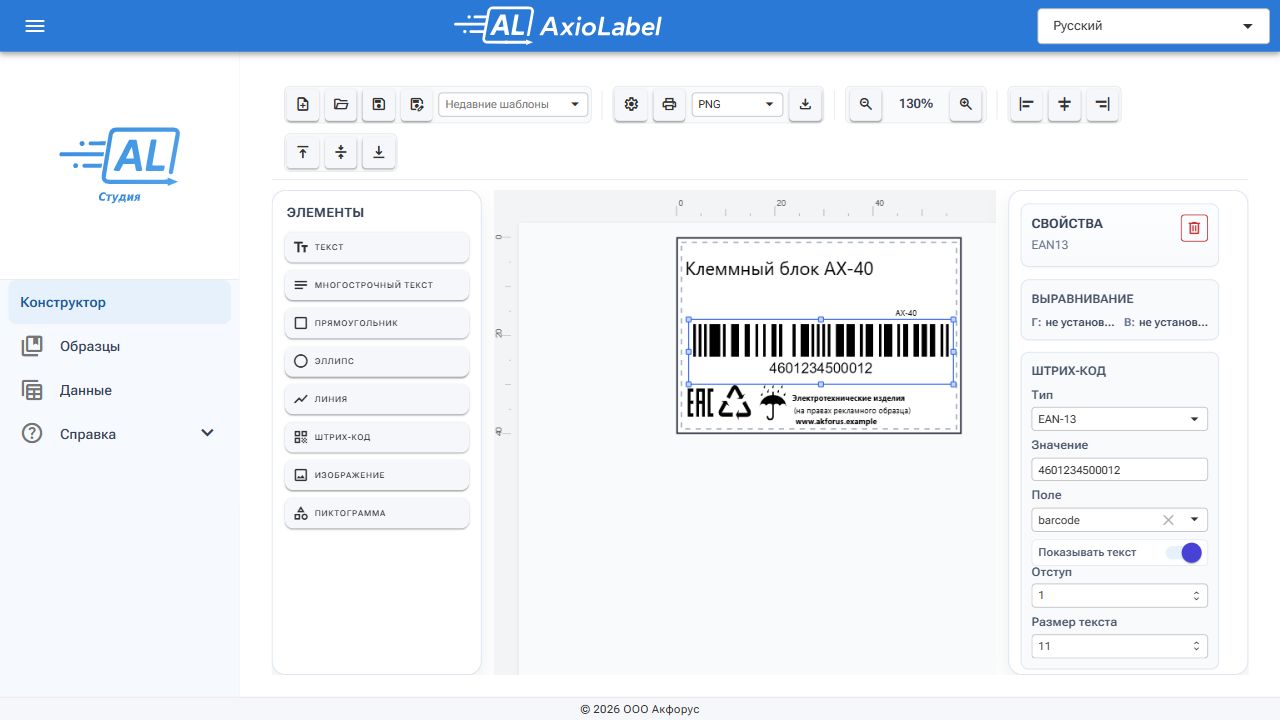Toggle the Показывать текст switch

click(1183, 552)
